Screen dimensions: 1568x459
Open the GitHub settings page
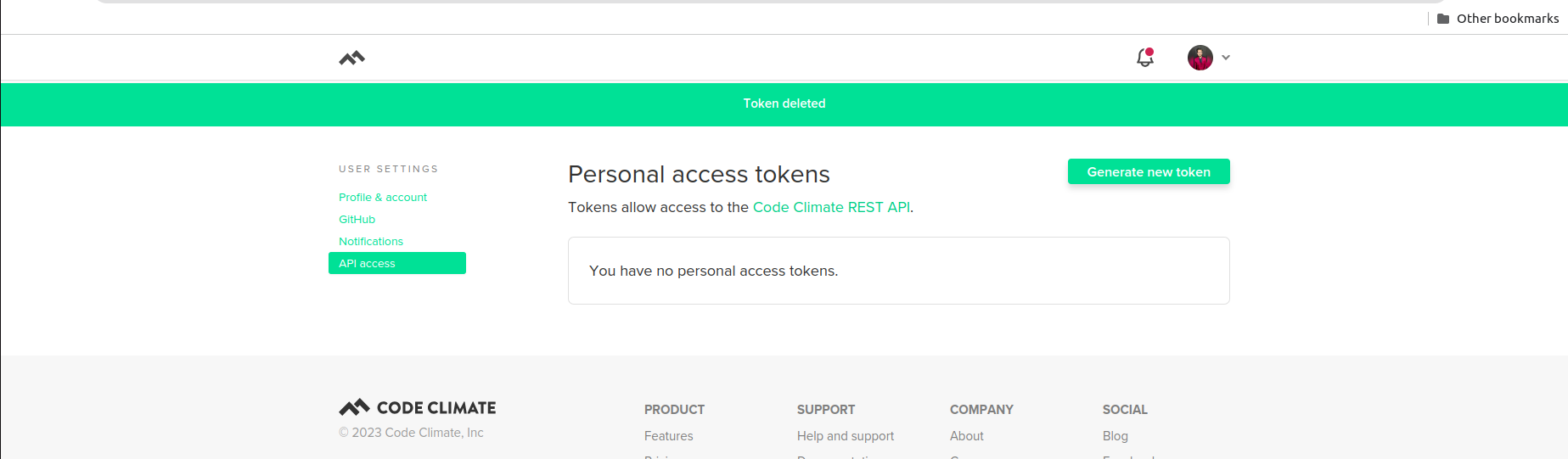pyautogui.click(x=357, y=219)
